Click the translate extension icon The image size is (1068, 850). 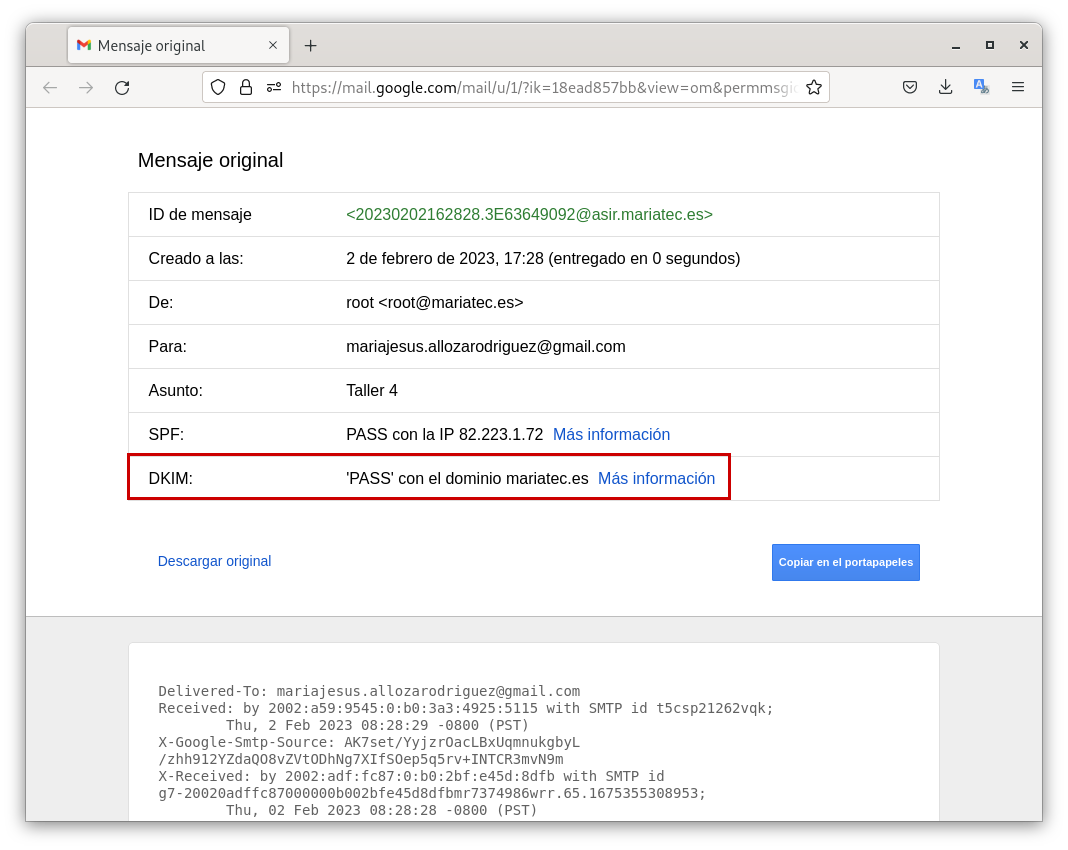pyautogui.click(x=981, y=87)
